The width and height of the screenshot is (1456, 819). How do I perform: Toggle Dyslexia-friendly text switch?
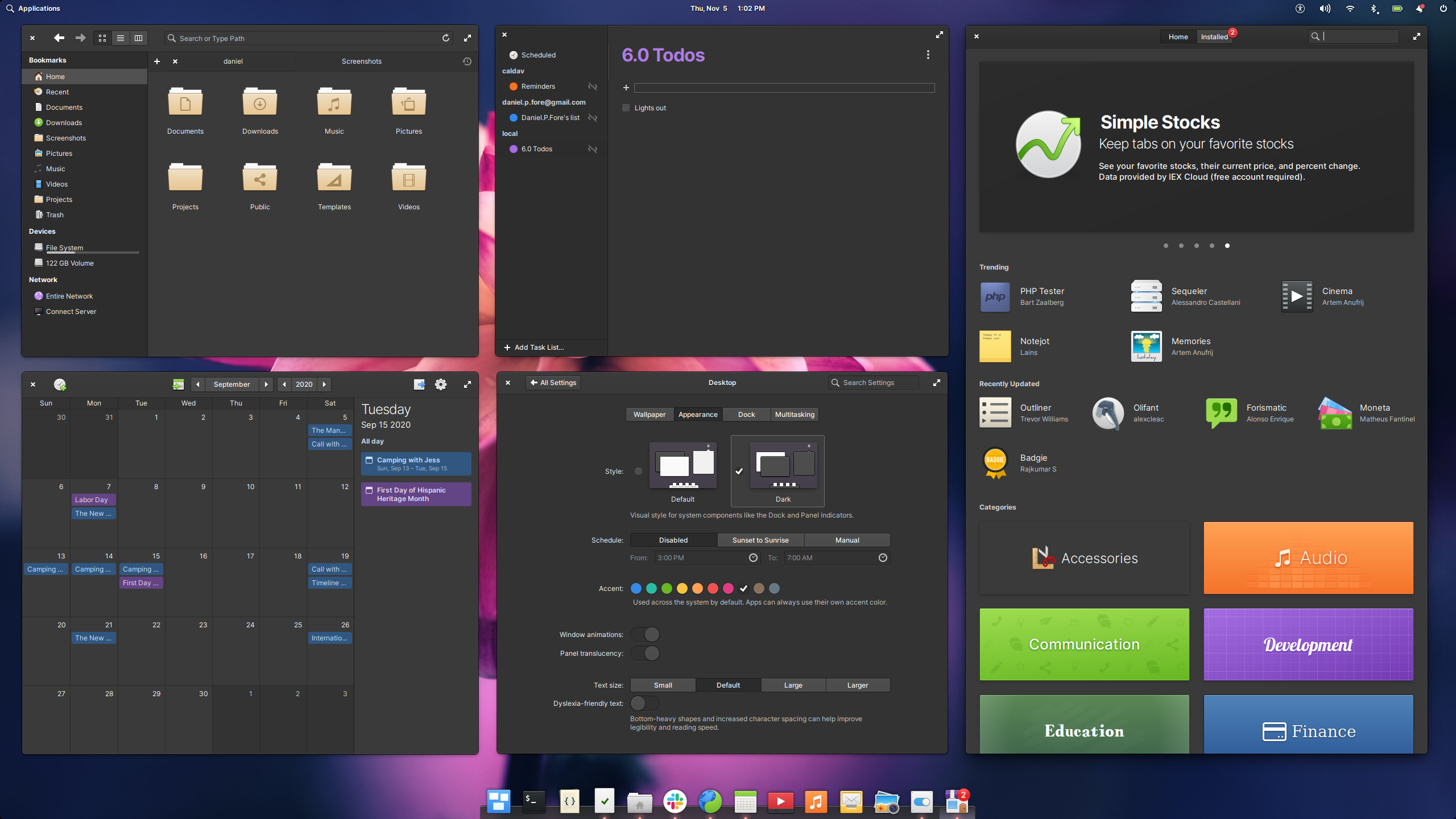pos(640,703)
